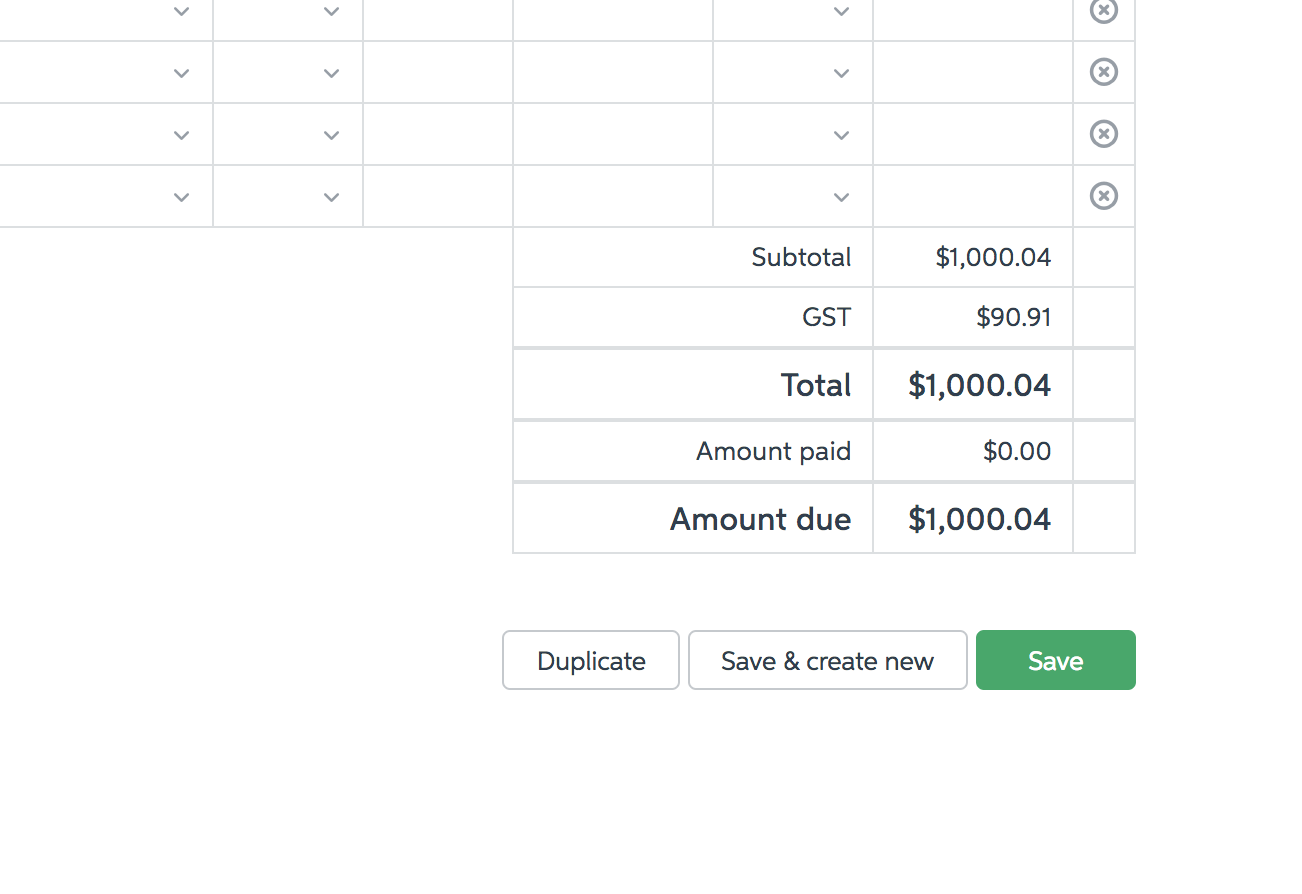This screenshot has width=1302, height=894.
Task: Expand the leftmost dropdown in the second-to-last row
Action: (x=181, y=135)
